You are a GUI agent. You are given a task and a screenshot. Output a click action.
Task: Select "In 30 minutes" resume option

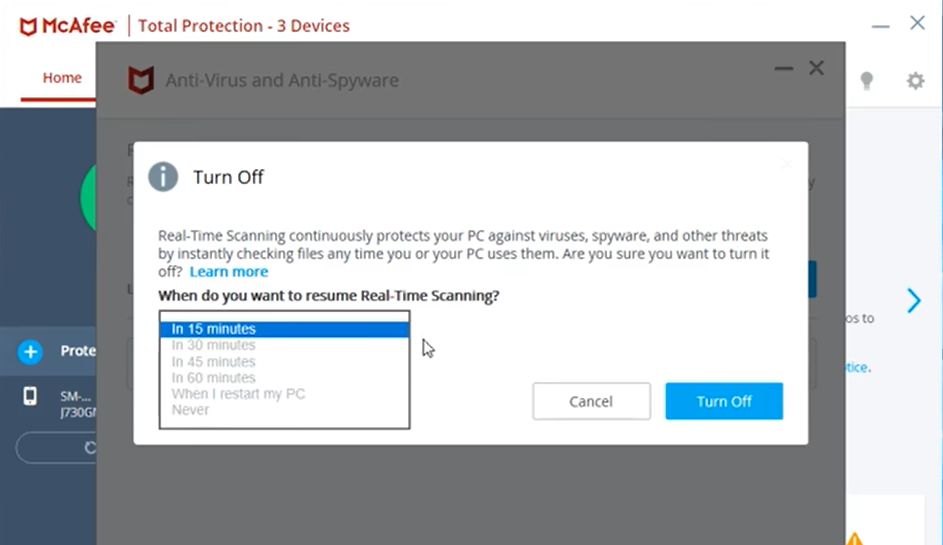[214, 345]
